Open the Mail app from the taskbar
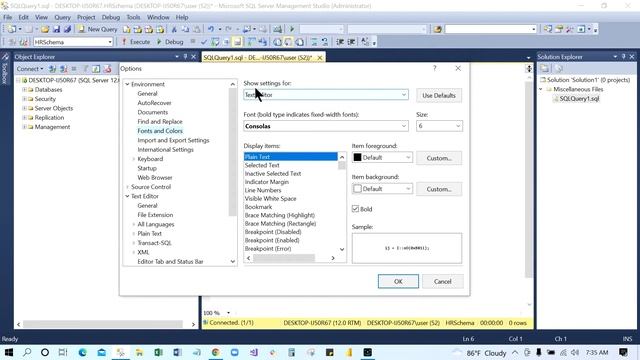 pos(102,353)
